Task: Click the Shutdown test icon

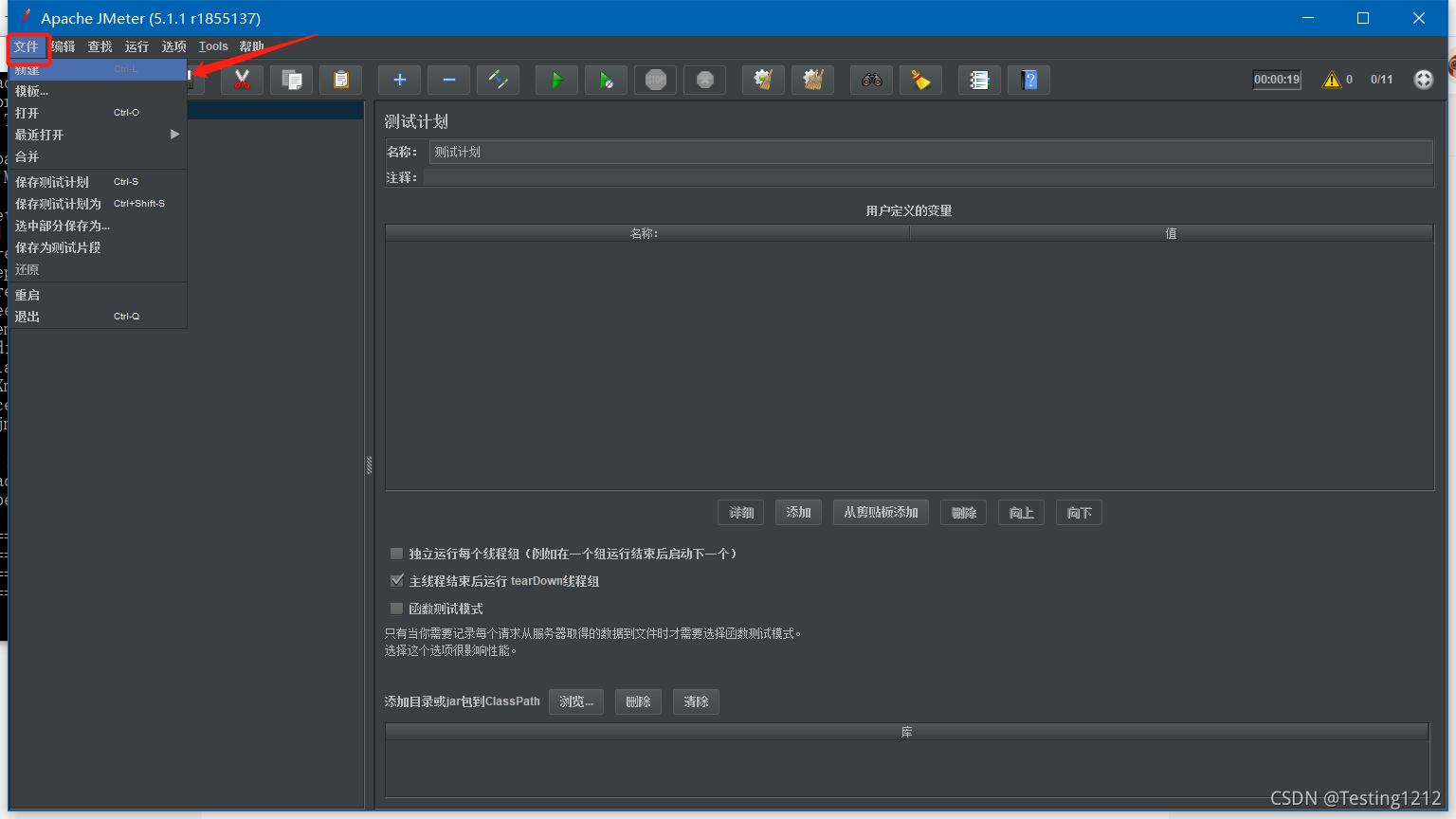Action: tap(705, 80)
